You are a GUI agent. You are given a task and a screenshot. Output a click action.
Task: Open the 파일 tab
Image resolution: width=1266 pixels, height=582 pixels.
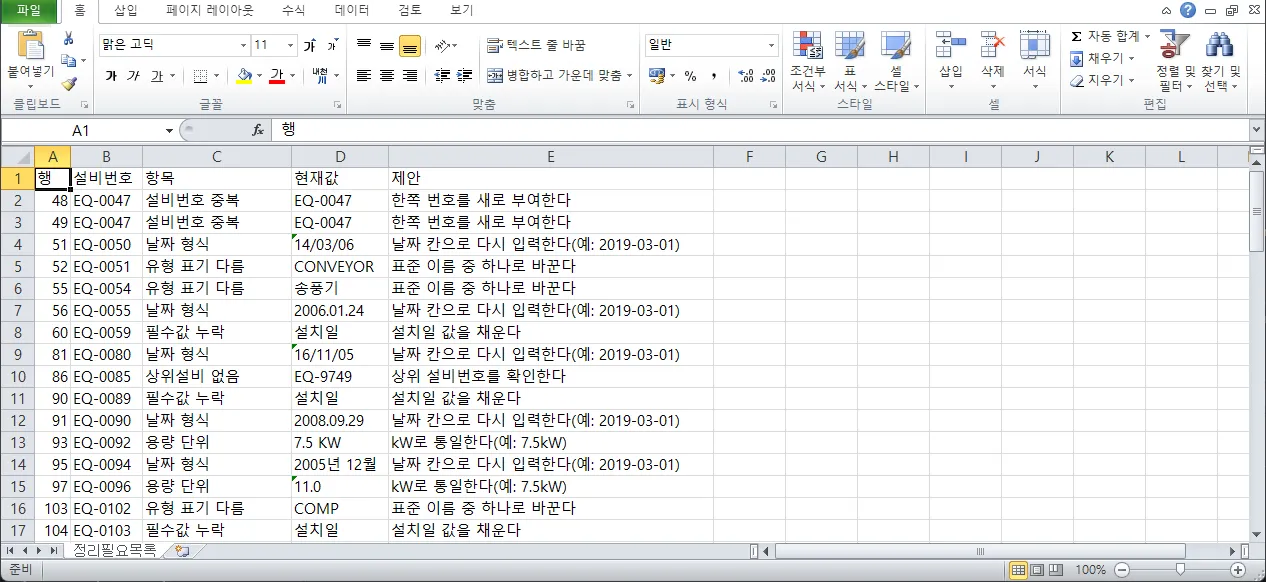pos(29,10)
